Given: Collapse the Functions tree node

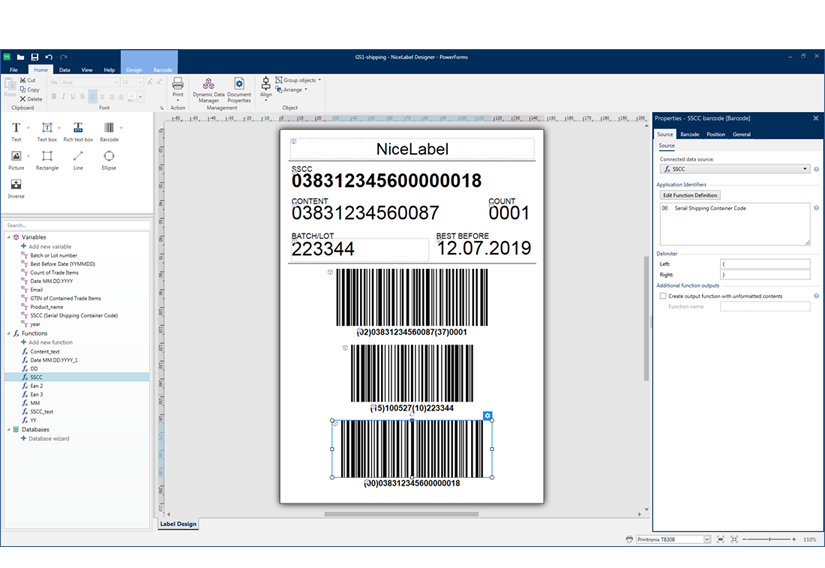Looking at the screenshot, I should point(8,333).
